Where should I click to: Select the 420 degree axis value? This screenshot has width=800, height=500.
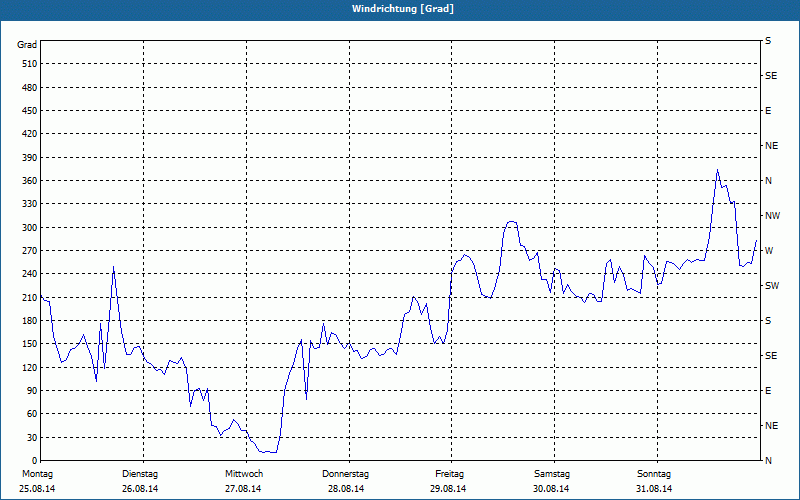30,134
